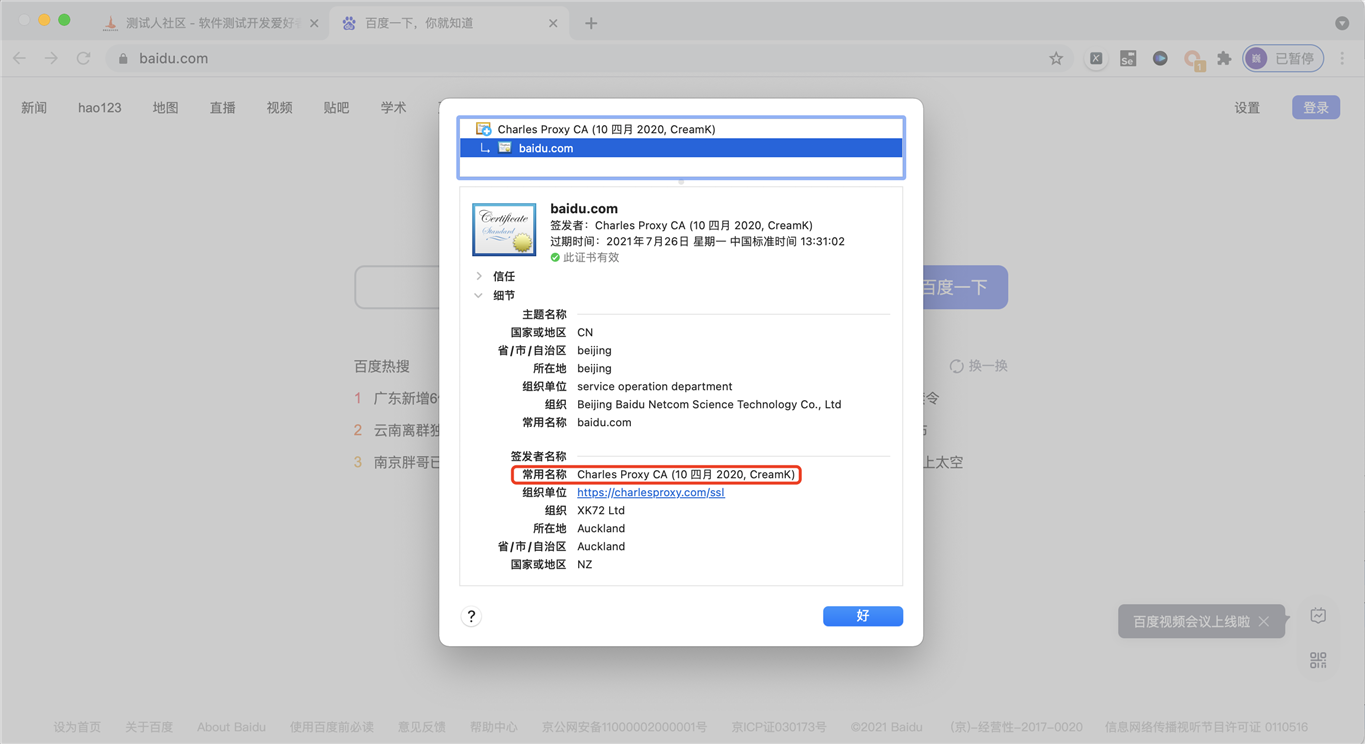
Task: Click the CN country value
Action: pyautogui.click(x=585, y=332)
